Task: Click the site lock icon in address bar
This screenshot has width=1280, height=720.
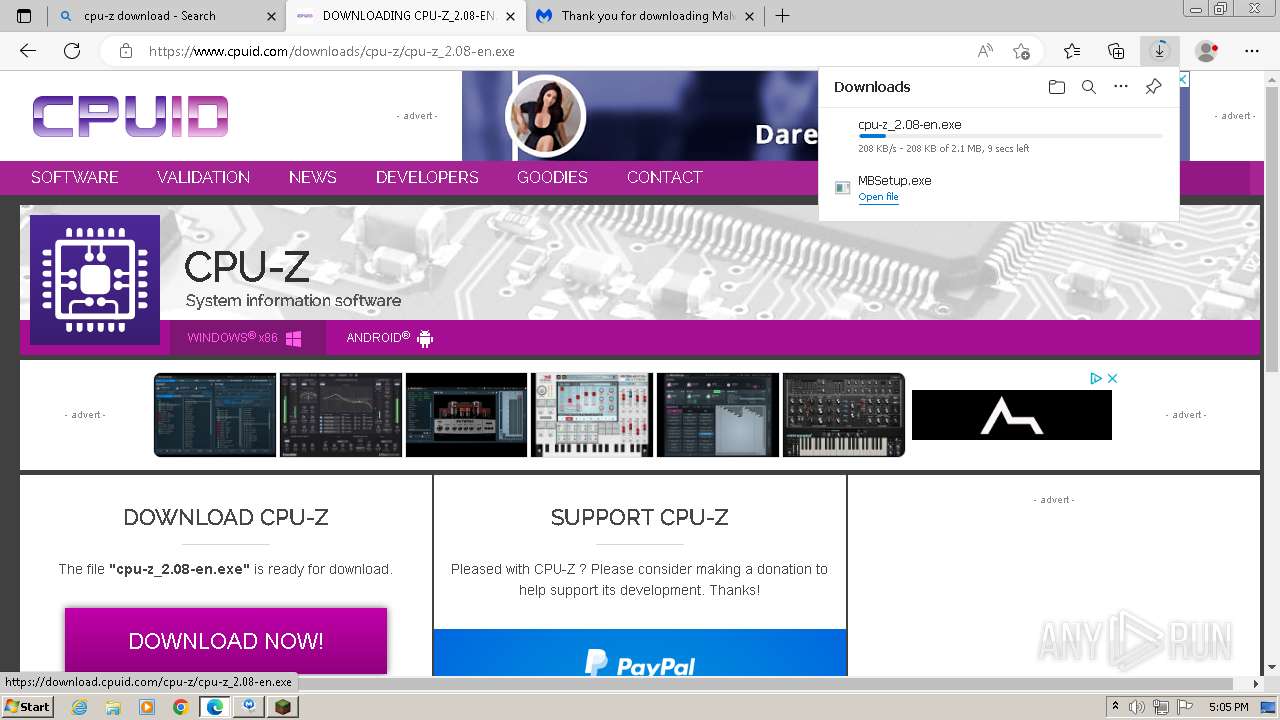Action: 126,51
